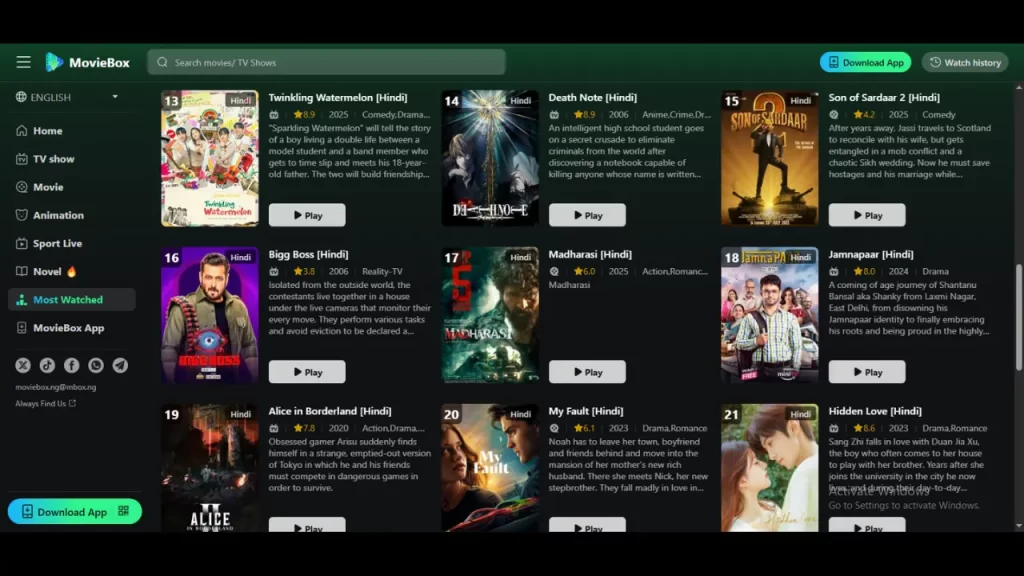Open the Telegram social icon
1024x576 pixels.
120,365
